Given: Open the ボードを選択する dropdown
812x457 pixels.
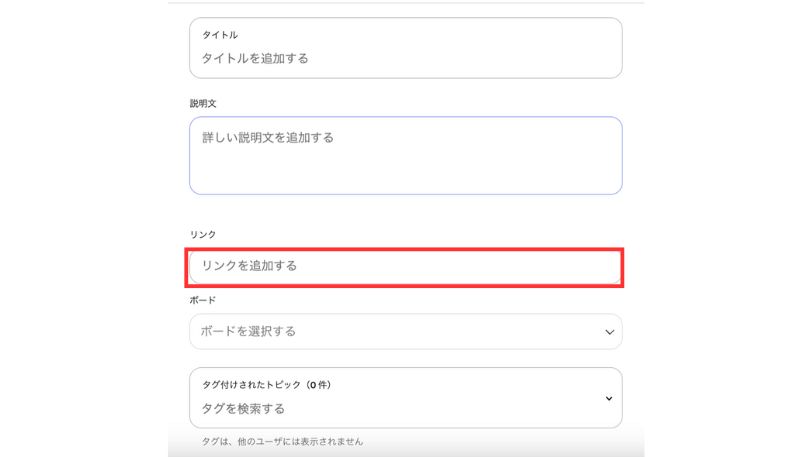Looking at the screenshot, I should coord(405,331).
